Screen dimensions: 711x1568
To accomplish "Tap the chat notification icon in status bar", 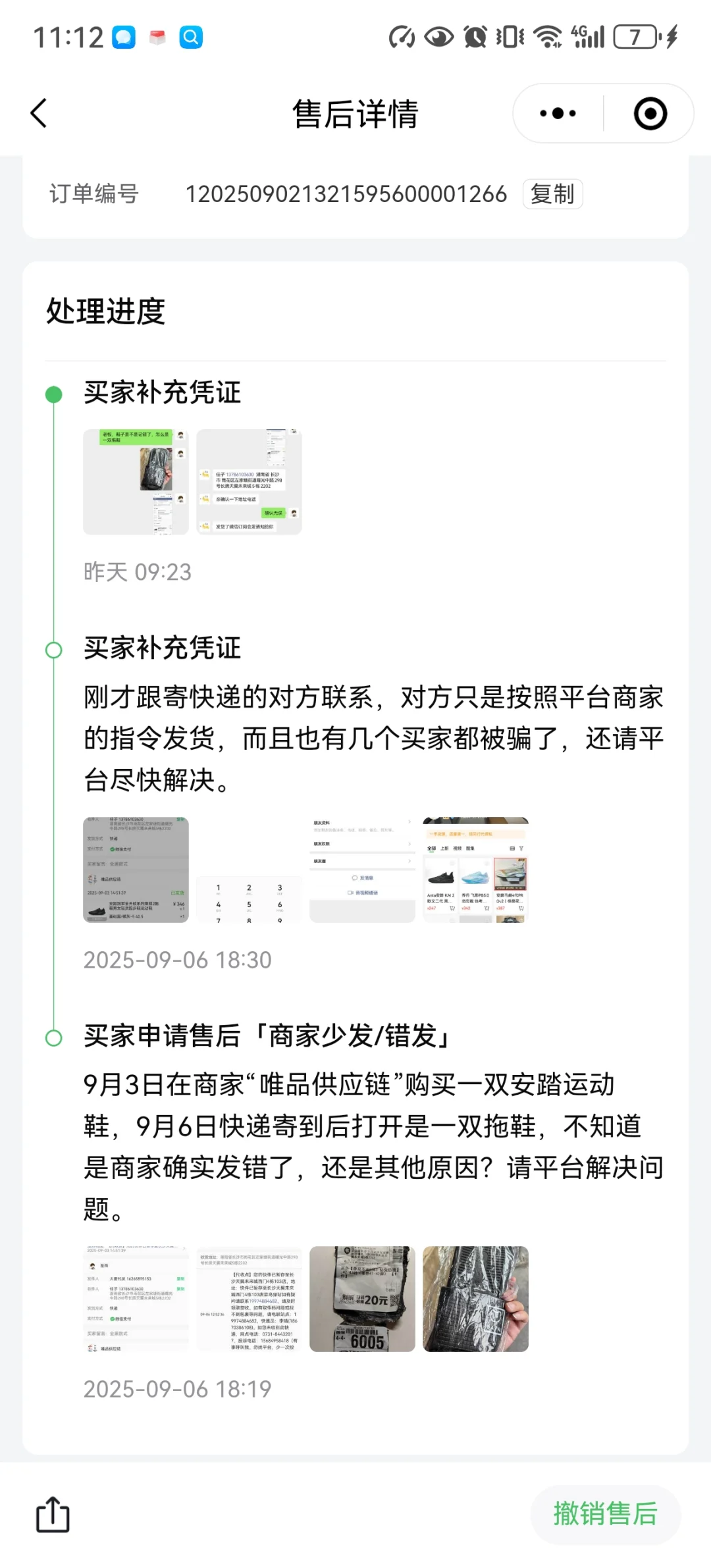I will click(x=124, y=37).
